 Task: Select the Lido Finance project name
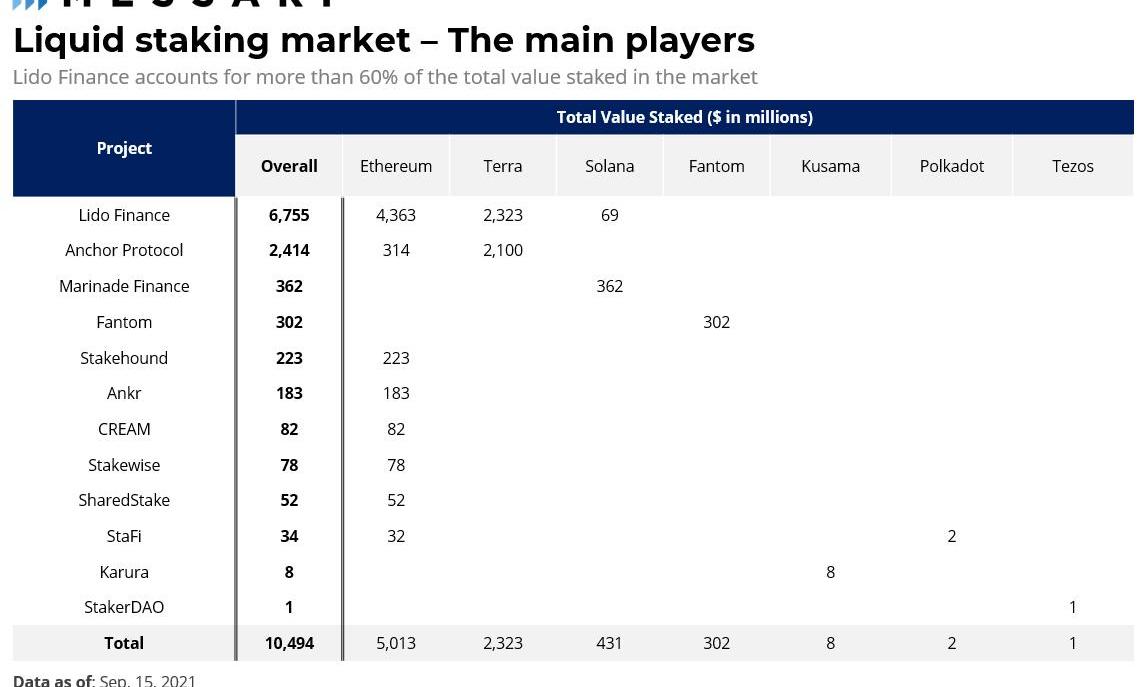tap(124, 215)
